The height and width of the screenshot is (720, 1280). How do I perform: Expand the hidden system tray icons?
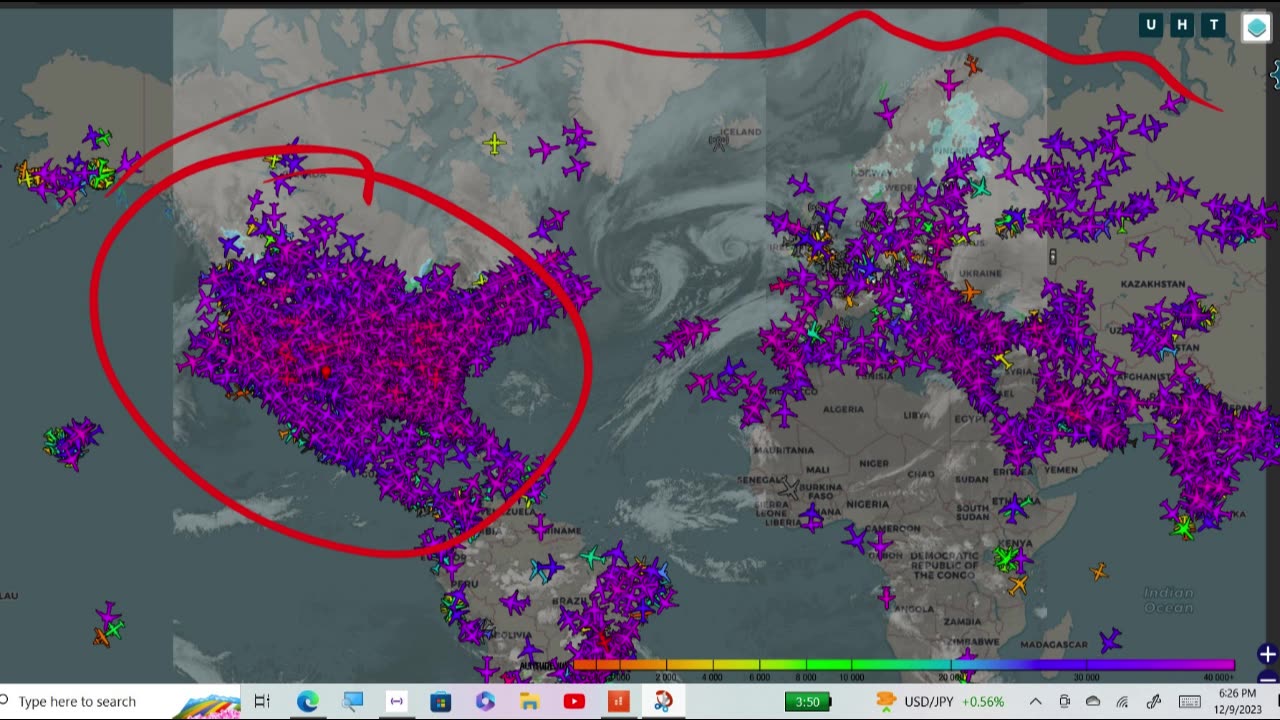click(x=1035, y=701)
